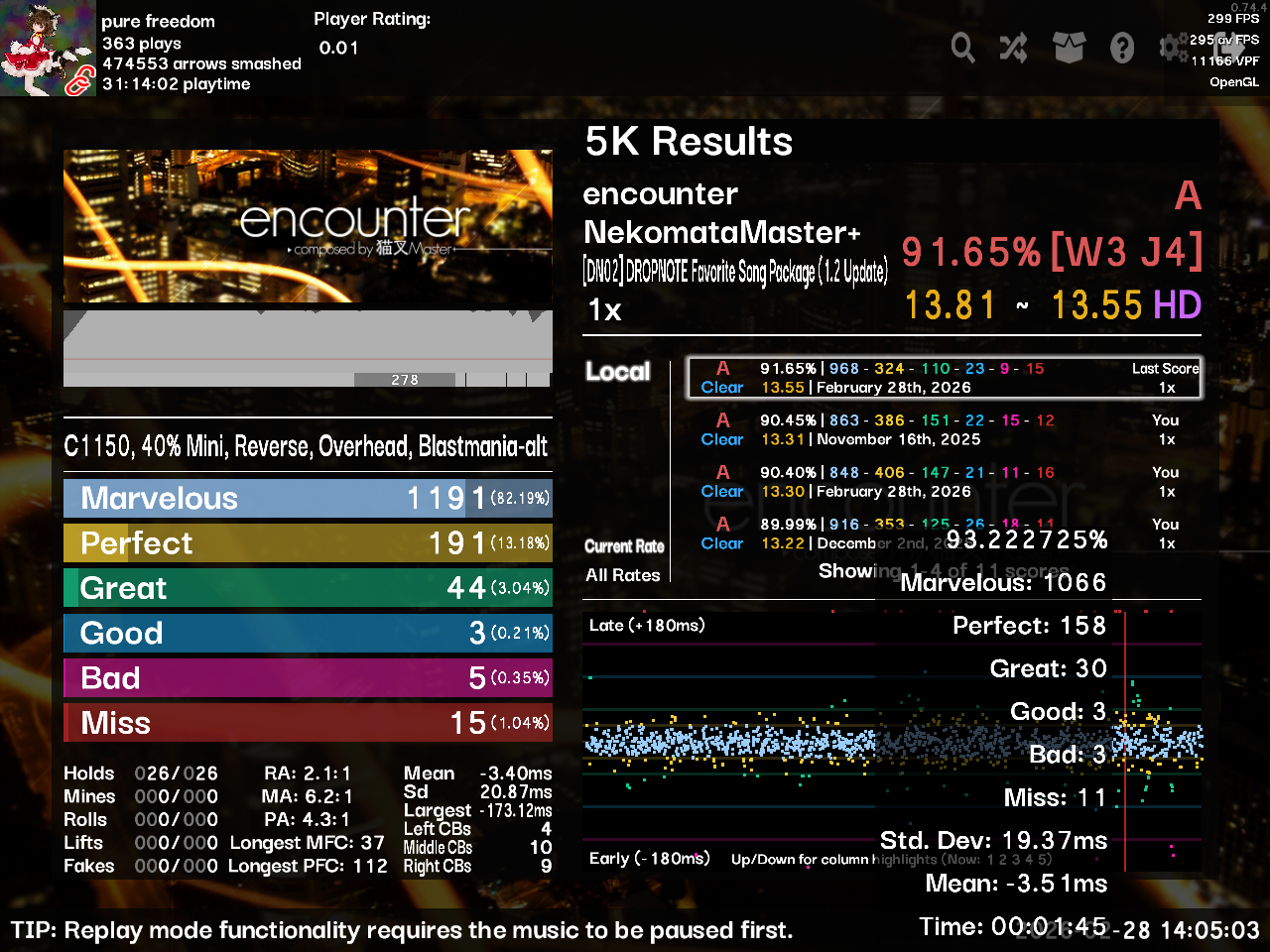Image resolution: width=1270 pixels, height=952 pixels.
Task: Open the song search magnifier icon
Action: tap(962, 47)
